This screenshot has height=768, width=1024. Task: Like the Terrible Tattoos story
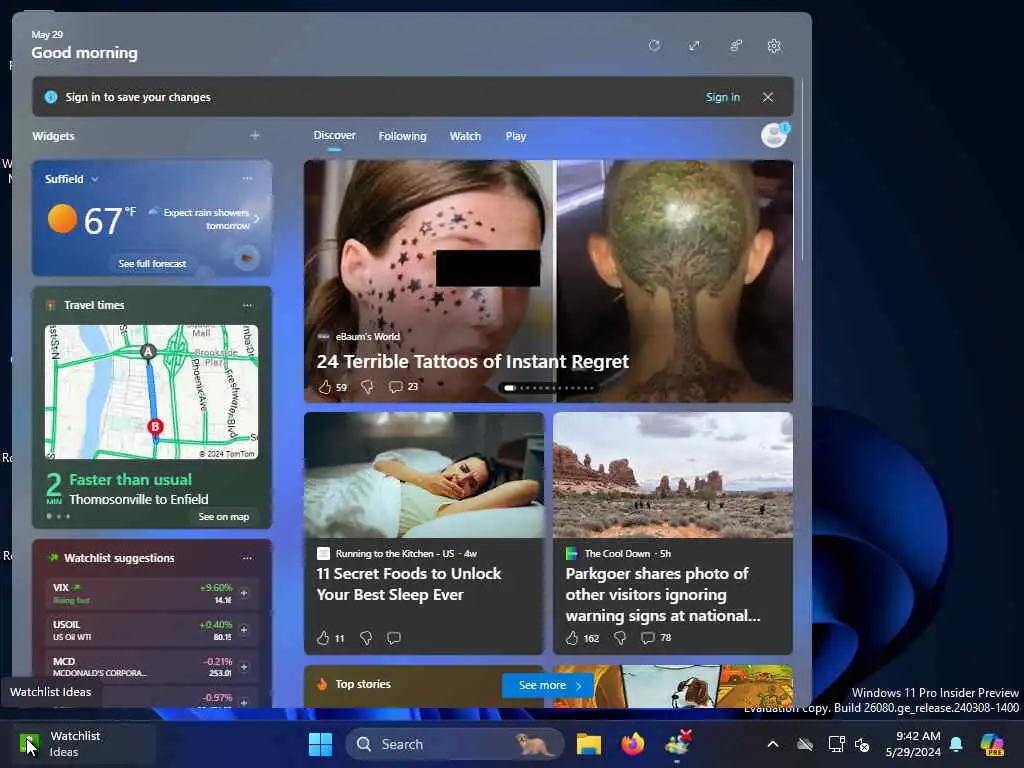coord(325,387)
